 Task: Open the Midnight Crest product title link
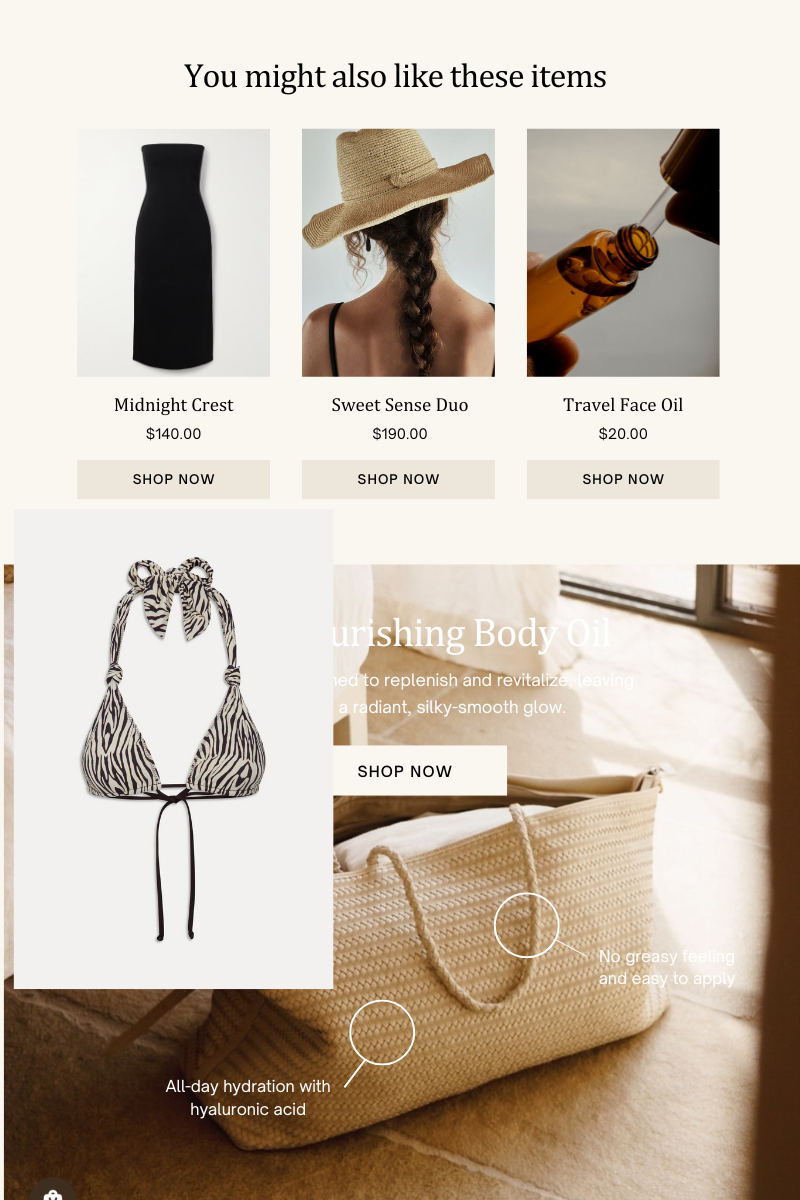pyautogui.click(x=173, y=405)
